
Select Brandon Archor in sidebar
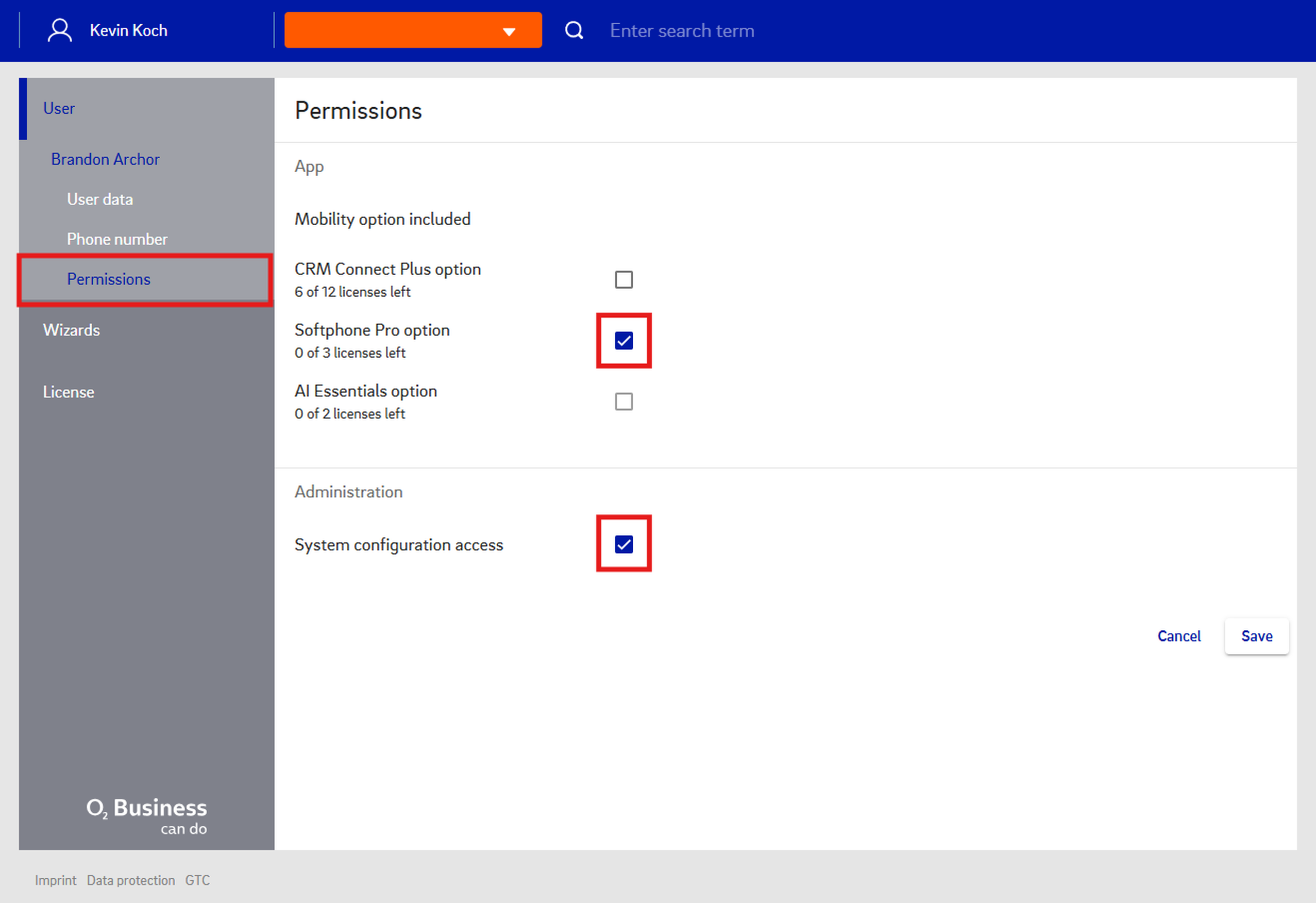[x=105, y=159]
